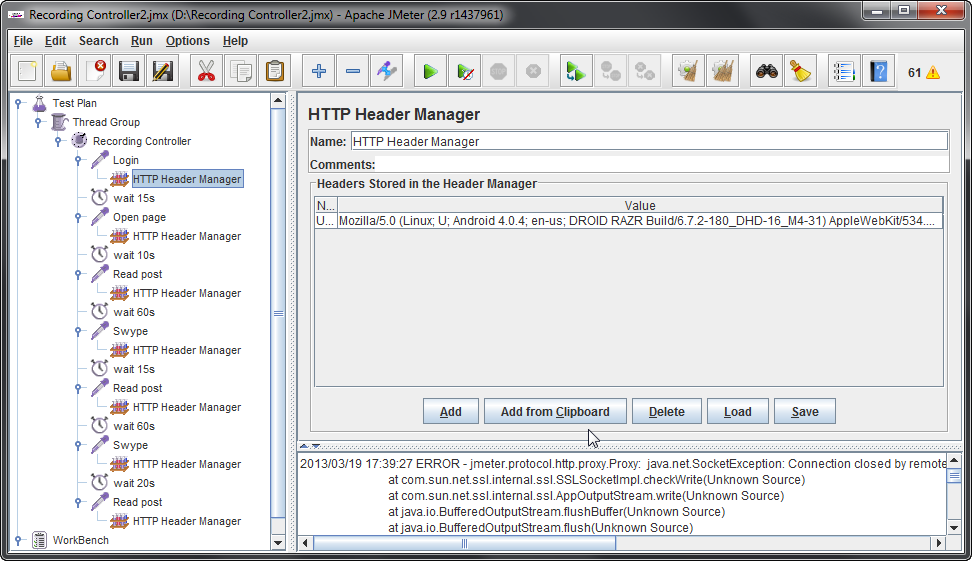Click the yellow warning triangle error counter

(x=932, y=73)
